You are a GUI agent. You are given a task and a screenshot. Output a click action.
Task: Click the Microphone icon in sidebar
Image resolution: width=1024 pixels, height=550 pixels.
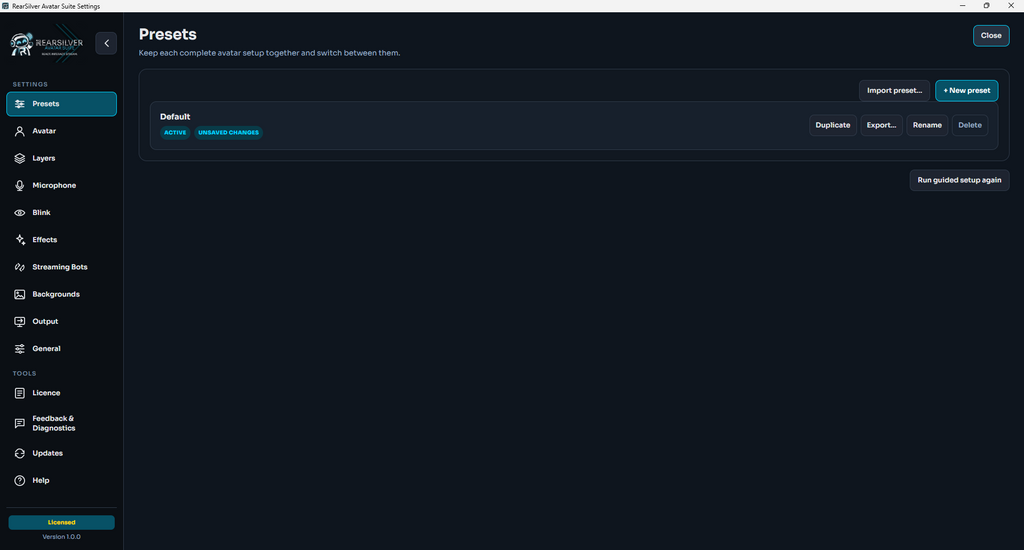20,186
